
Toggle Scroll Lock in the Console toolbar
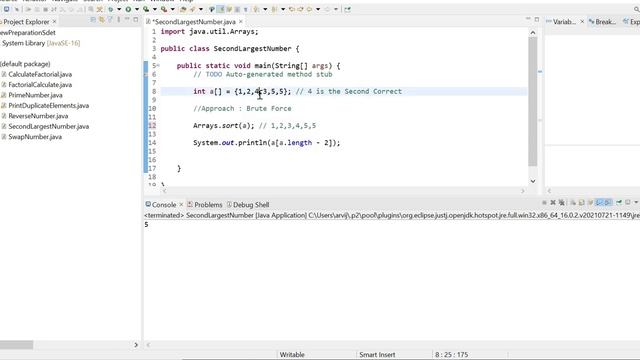tap(582, 202)
